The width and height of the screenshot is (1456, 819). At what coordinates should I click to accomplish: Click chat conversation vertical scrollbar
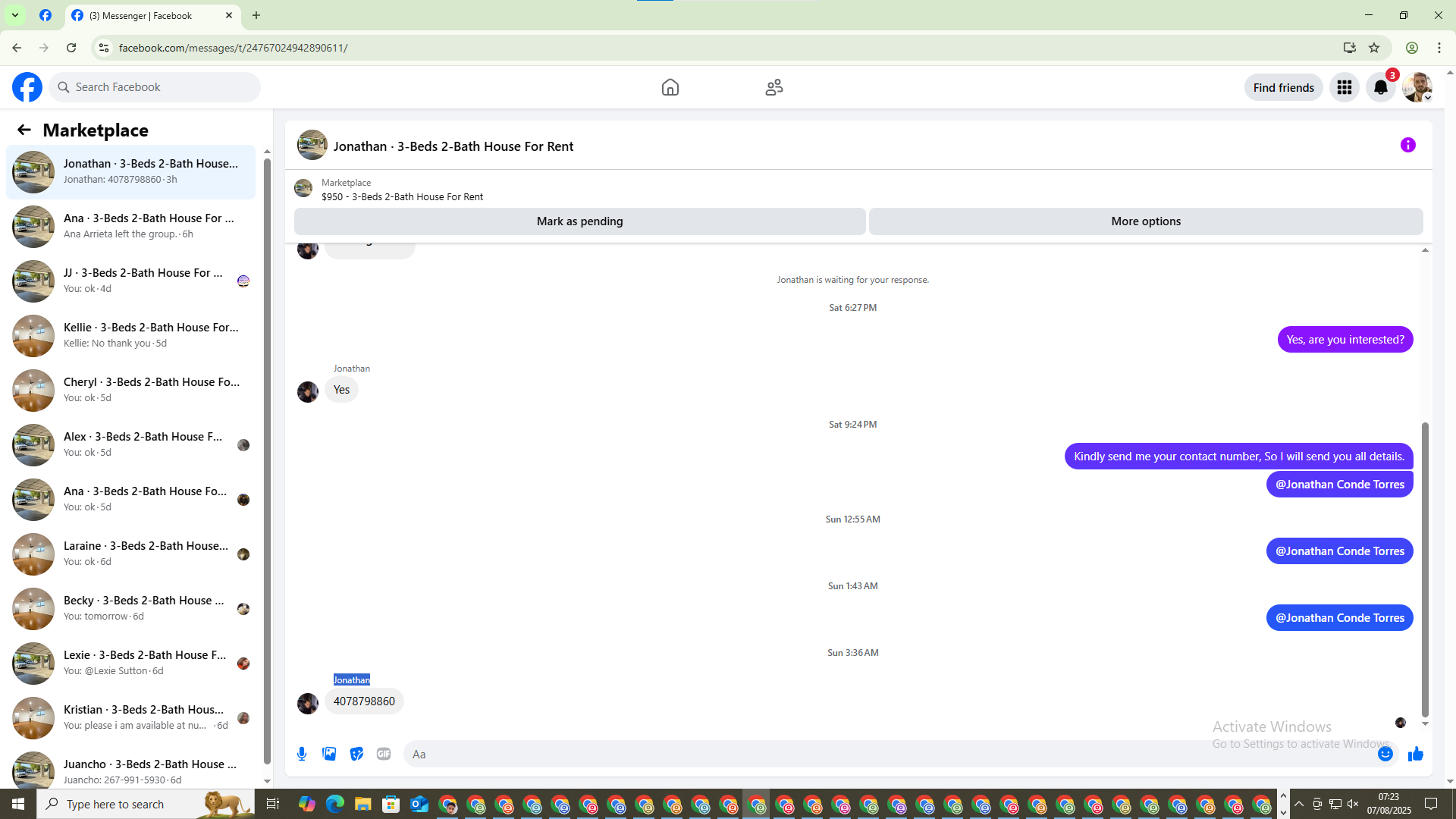click(1424, 569)
